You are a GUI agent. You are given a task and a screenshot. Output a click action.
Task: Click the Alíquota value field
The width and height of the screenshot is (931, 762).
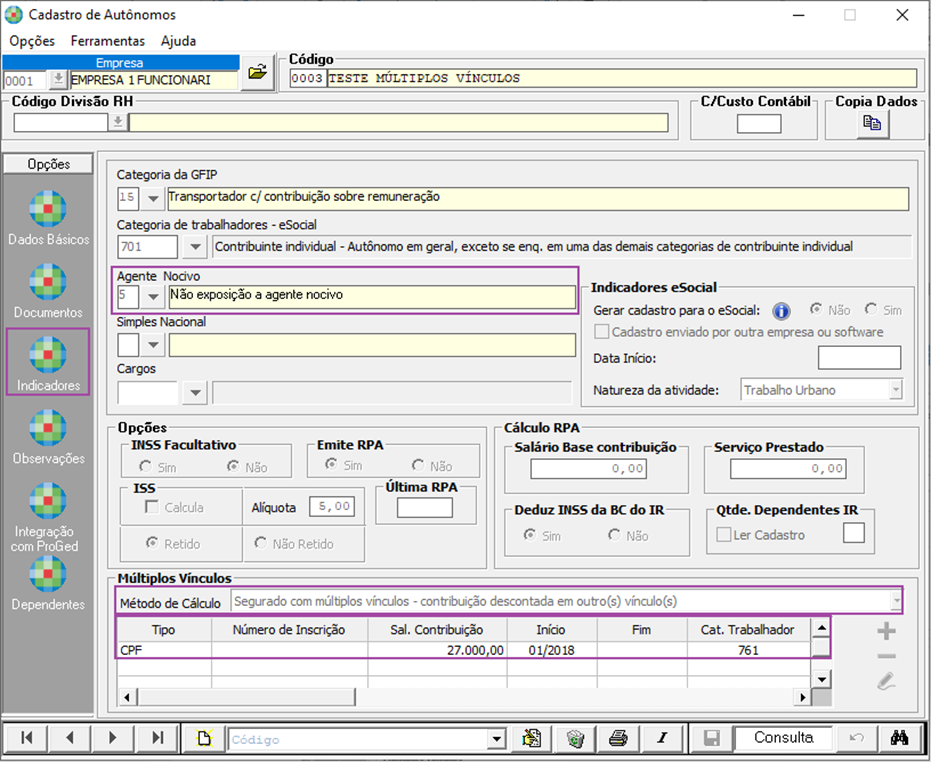click(332, 507)
